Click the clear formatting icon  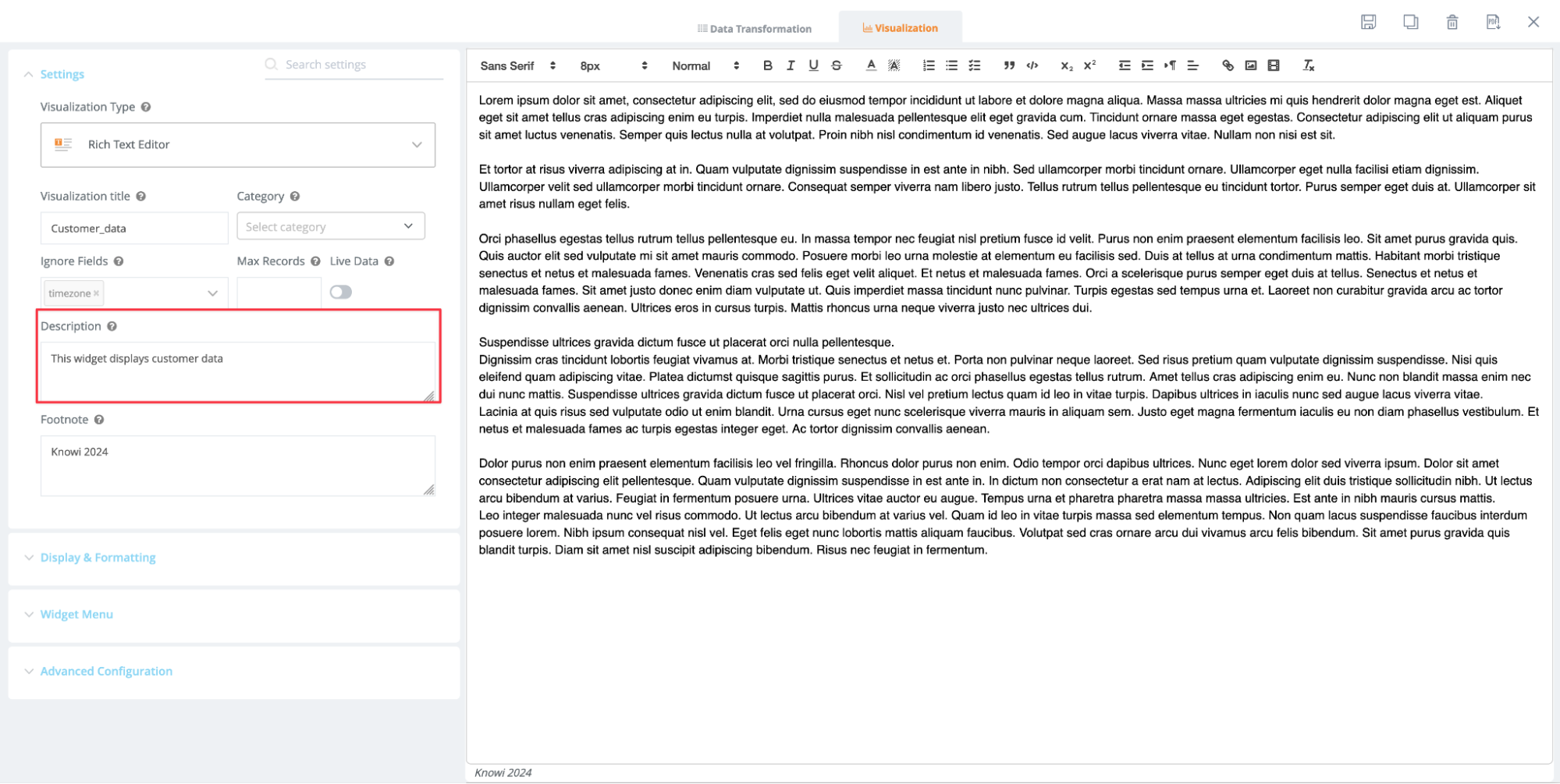[1309, 66]
